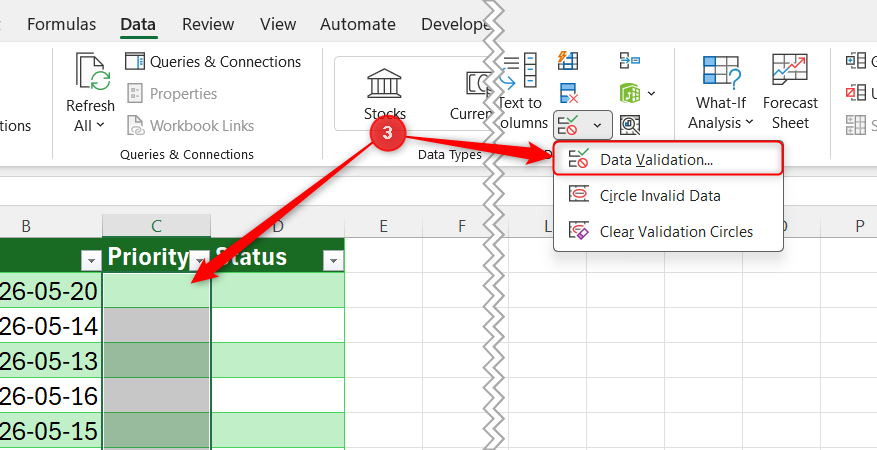Click the Remove Duplicates icon
The height and width of the screenshot is (450, 877).
(x=568, y=93)
